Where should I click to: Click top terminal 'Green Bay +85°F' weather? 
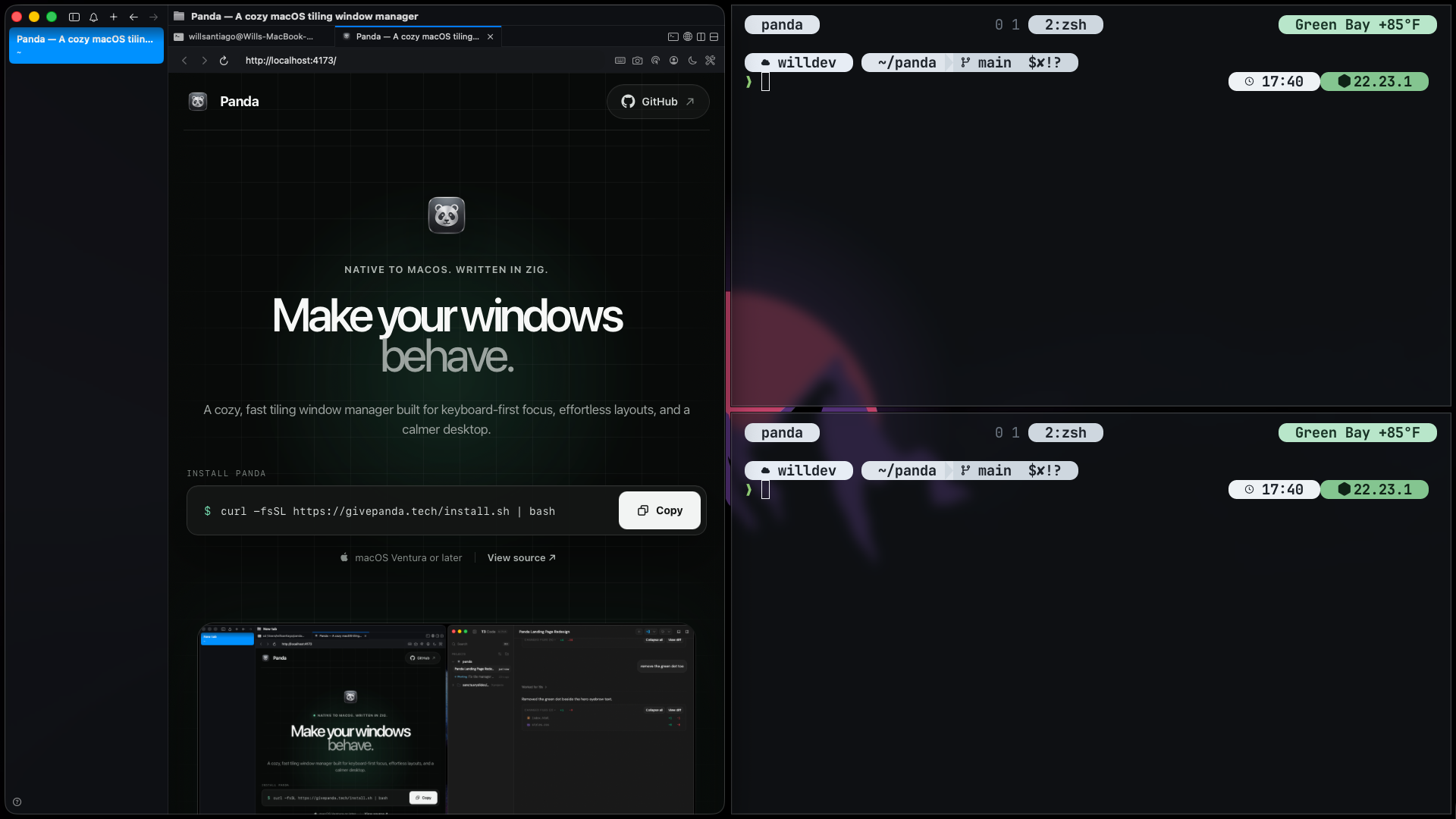click(1357, 25)
